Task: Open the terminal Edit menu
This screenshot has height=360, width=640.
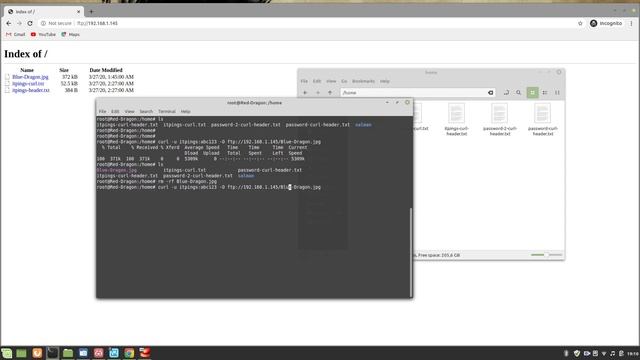Action: 115,111
